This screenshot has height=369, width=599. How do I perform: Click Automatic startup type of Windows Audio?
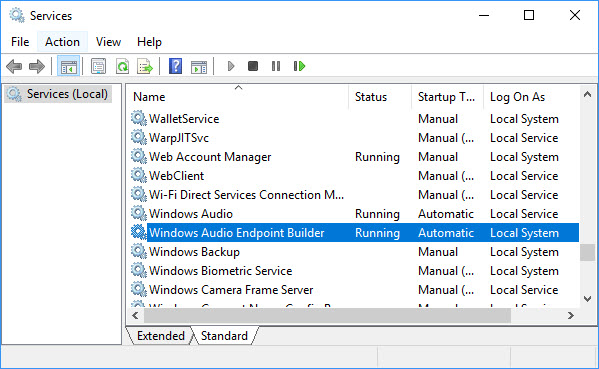pos(446,214)
